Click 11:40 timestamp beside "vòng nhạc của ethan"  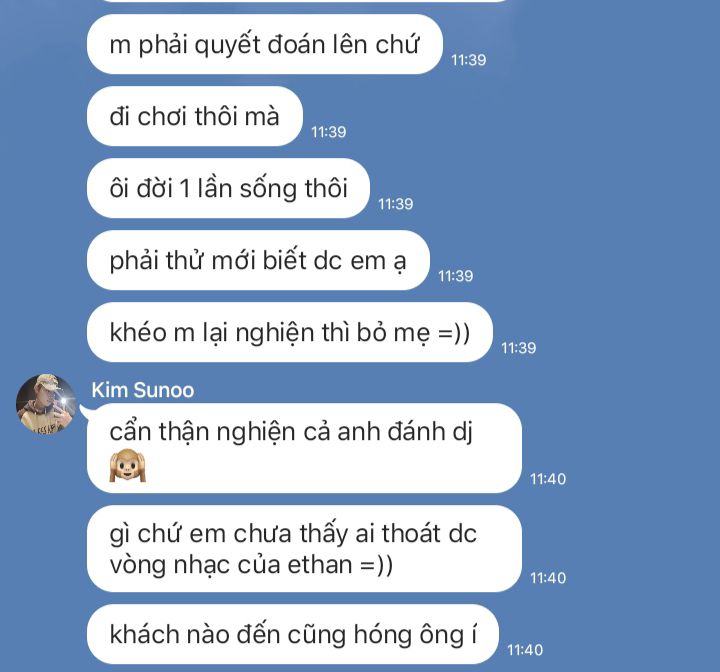pos(548,578)
